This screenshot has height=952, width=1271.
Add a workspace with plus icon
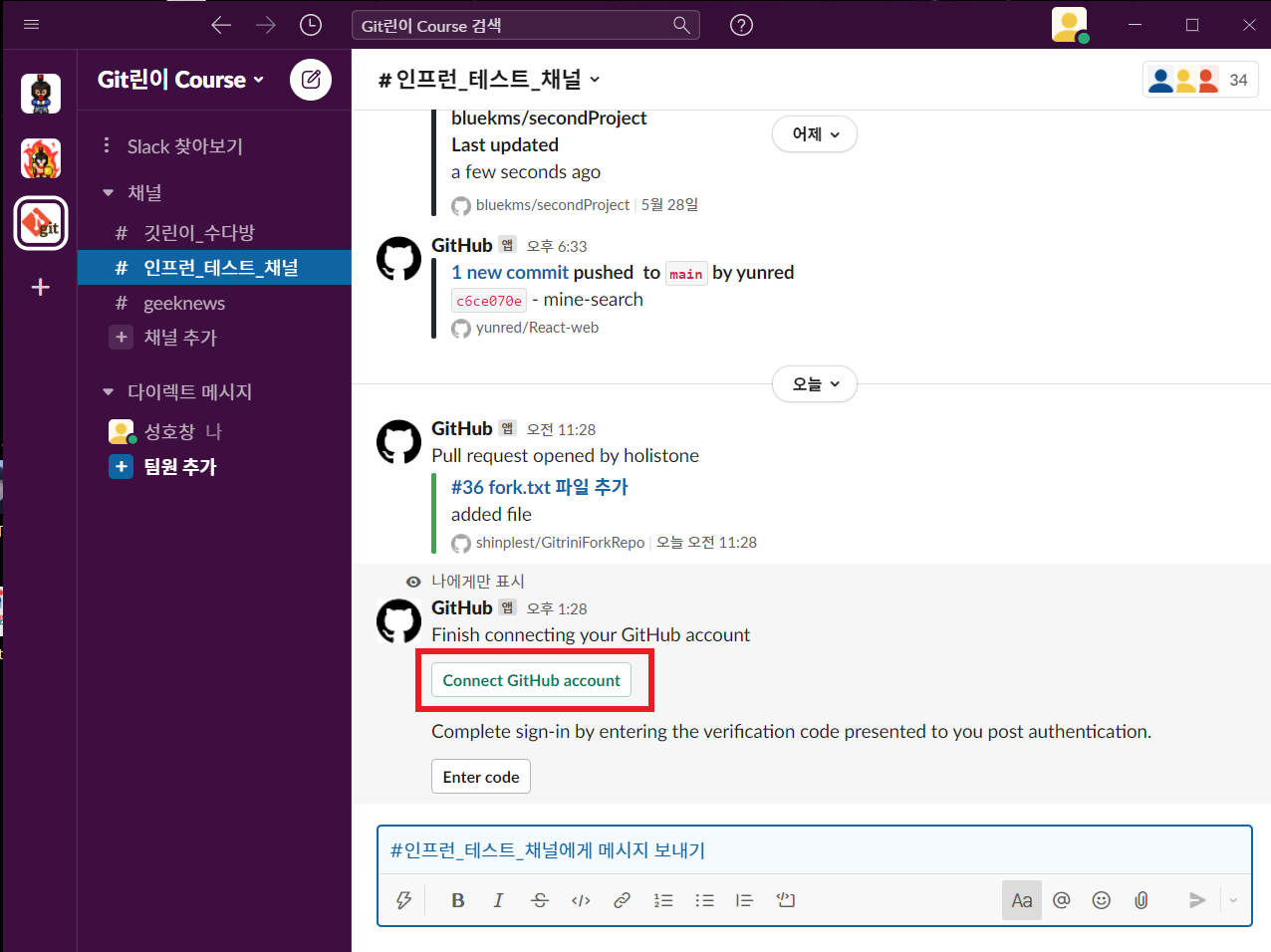(41, 287)
